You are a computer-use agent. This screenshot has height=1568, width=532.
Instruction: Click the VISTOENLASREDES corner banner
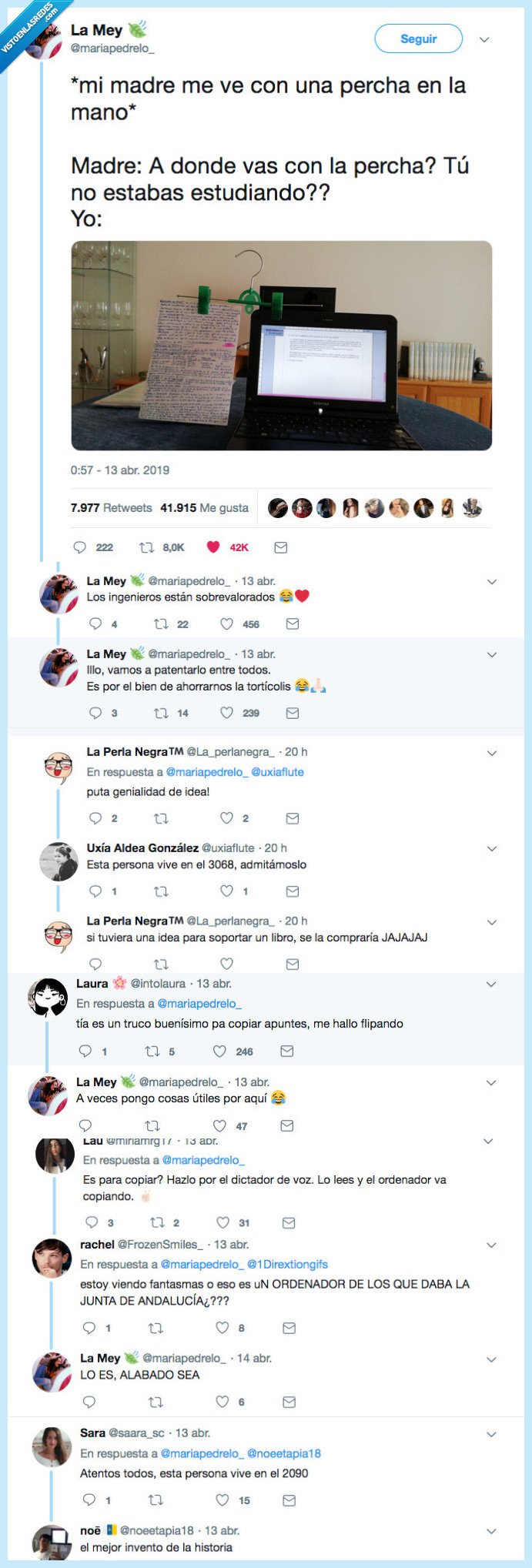coord(25,25)
